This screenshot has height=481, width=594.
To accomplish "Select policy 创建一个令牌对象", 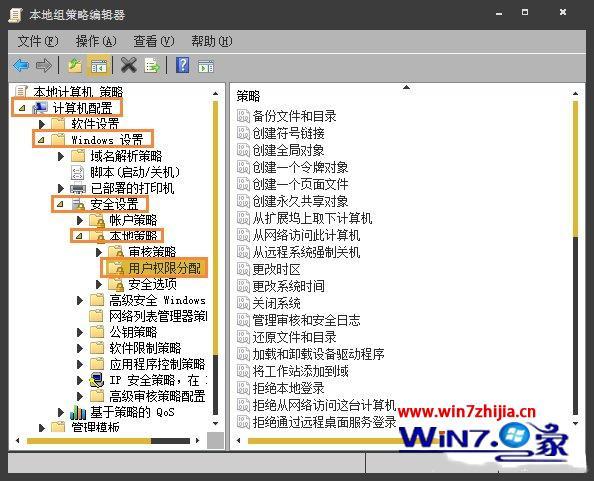I will tap(300, 167).
